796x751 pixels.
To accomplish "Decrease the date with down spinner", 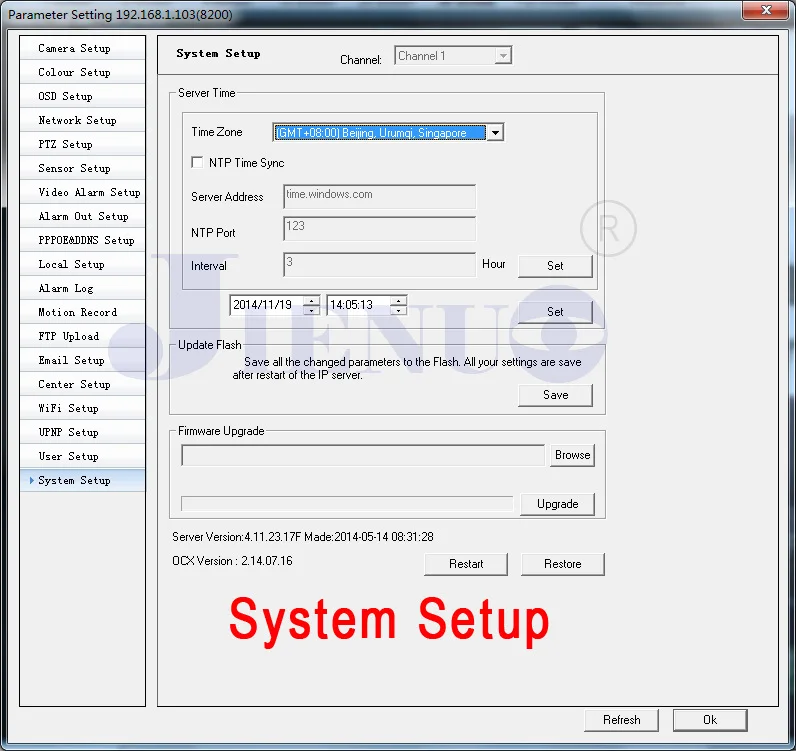I will [x=311, y=310].
